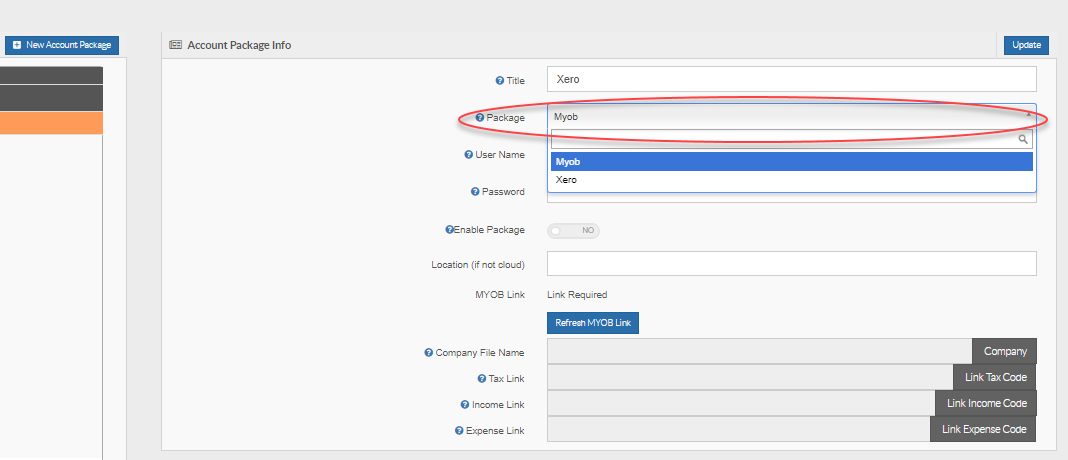1068x460 pixels.
Task: Click the Income Link field
Action: click(741, 403)
